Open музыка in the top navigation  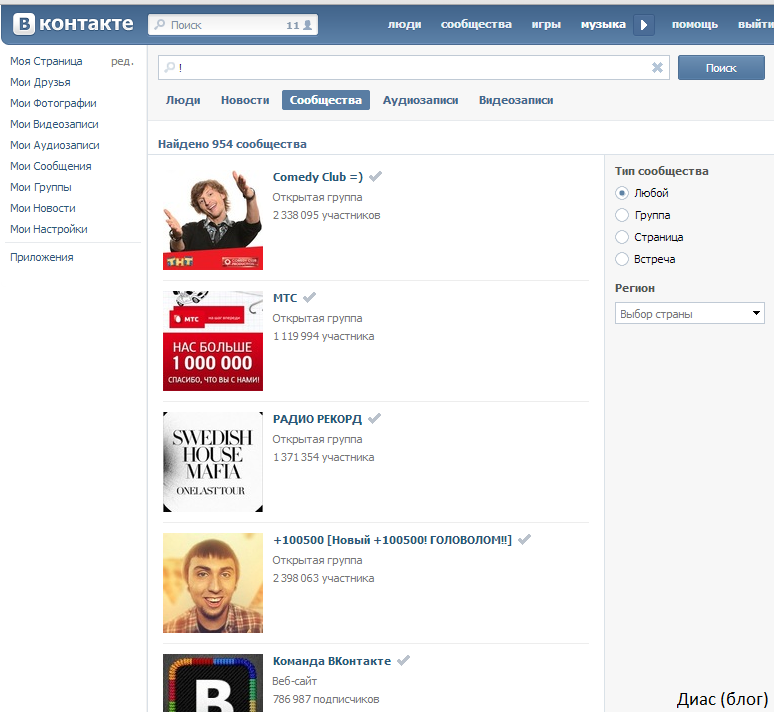pyautogui.click(x=603, y=25)
